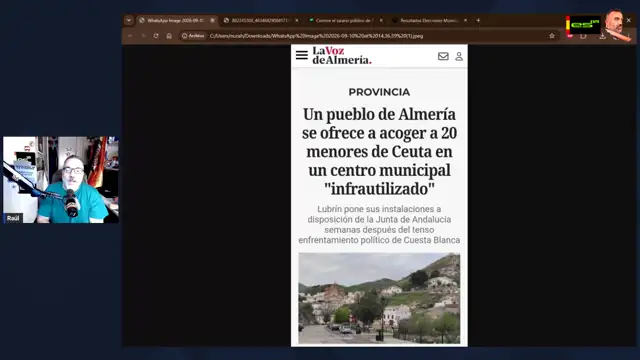Click the La Voz de Almería logo
The width and height of the screenshot is (640, 360).
[342, 56]
